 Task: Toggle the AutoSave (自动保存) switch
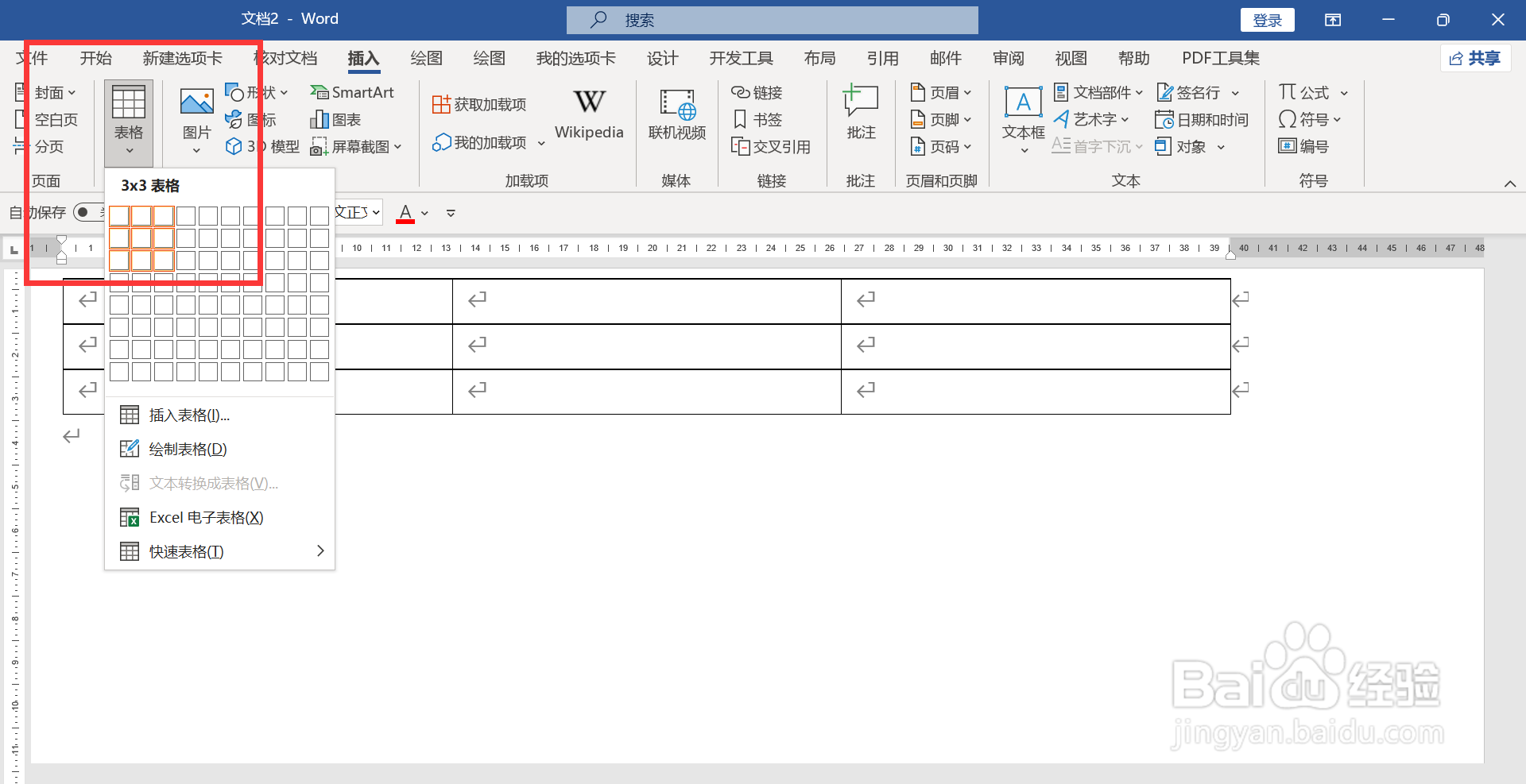tap(87, 212)
